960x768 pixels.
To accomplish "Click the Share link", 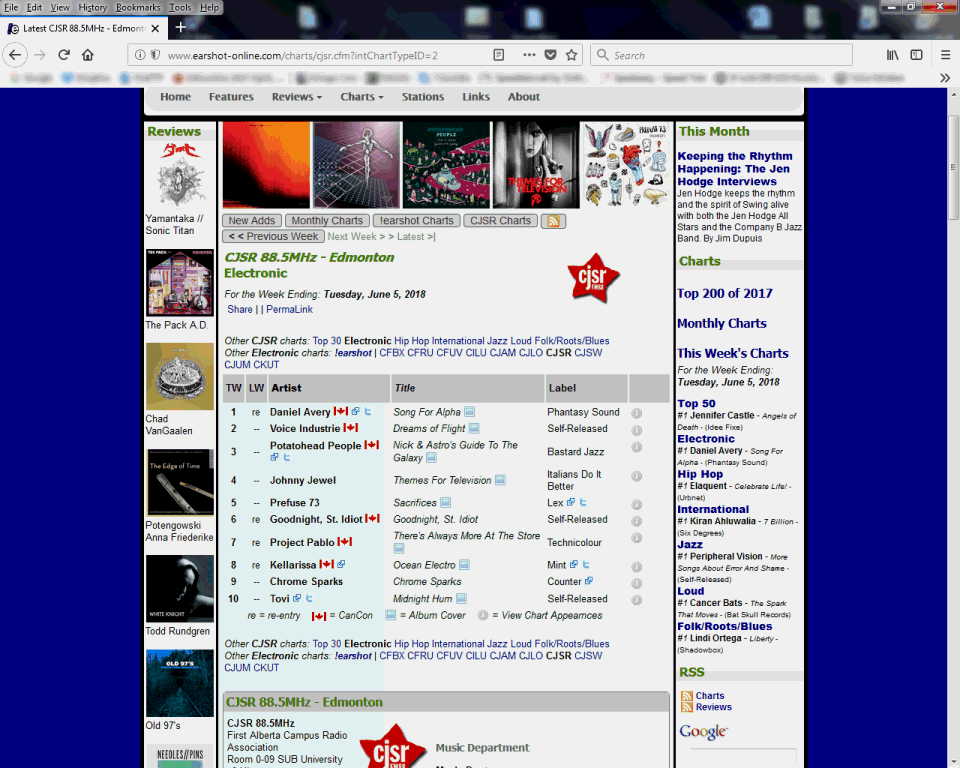I will pyautogui.click(x=240, y=309).
